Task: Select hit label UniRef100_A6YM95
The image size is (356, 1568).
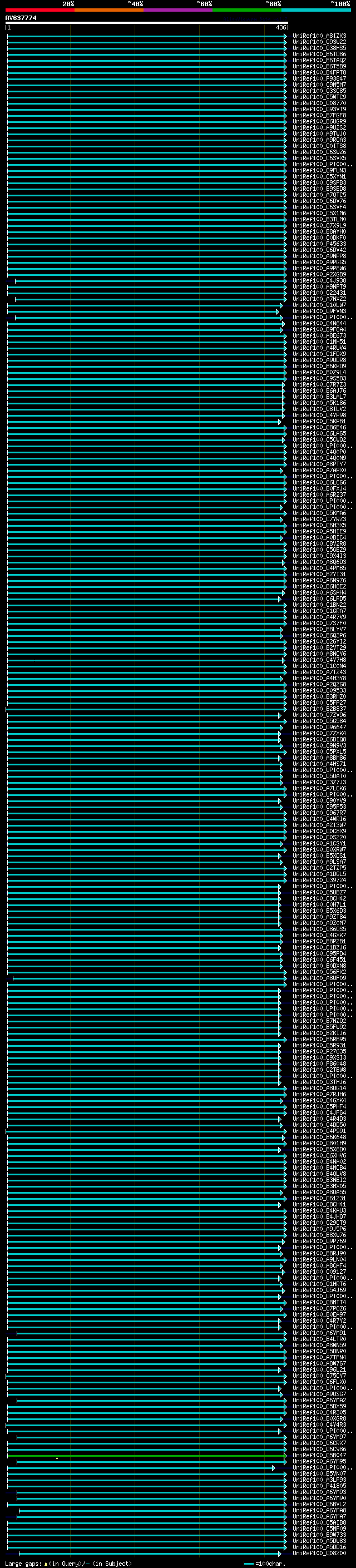Action: pos(319,1461)
